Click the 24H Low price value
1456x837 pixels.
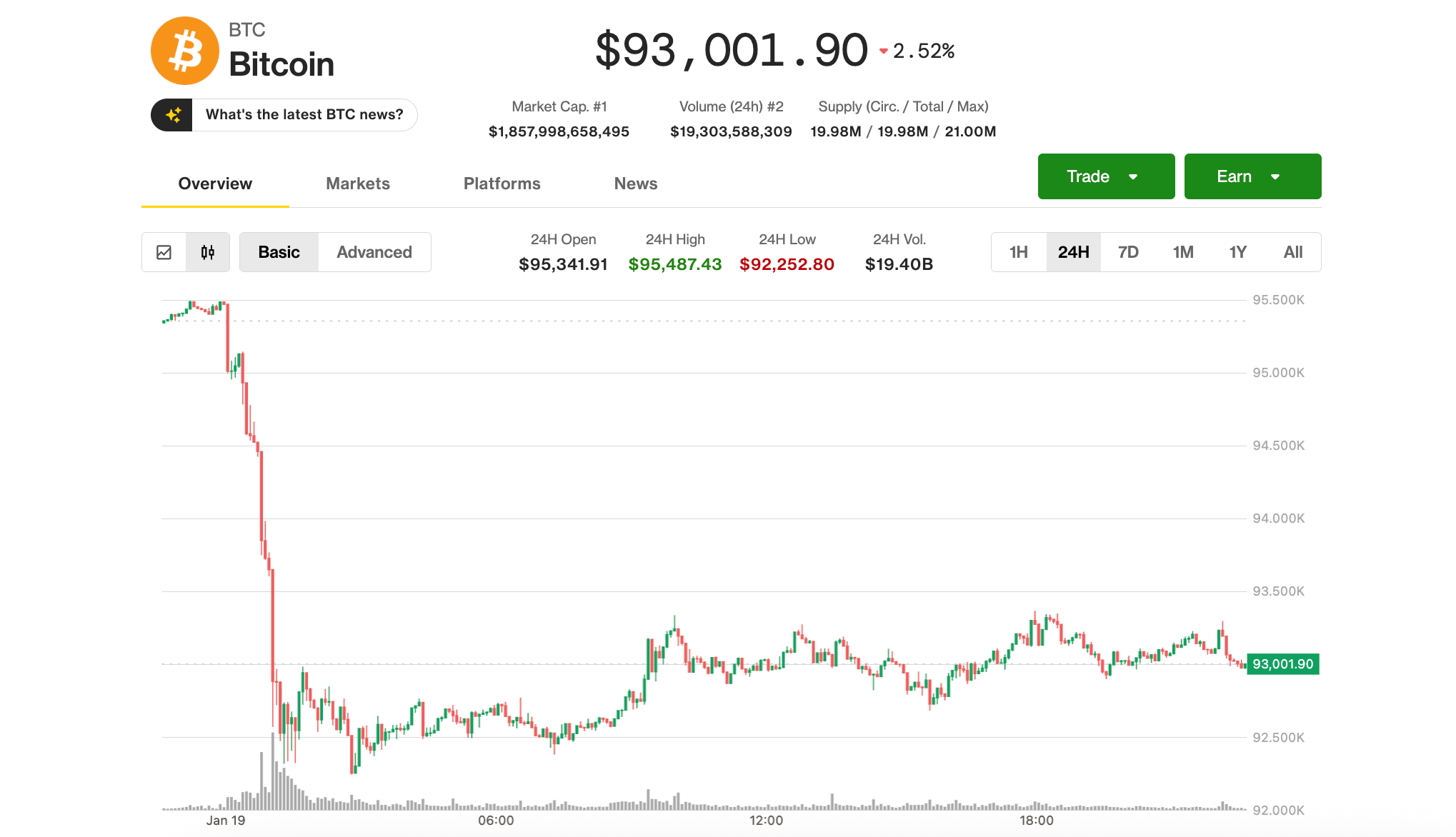click(787, 264)
